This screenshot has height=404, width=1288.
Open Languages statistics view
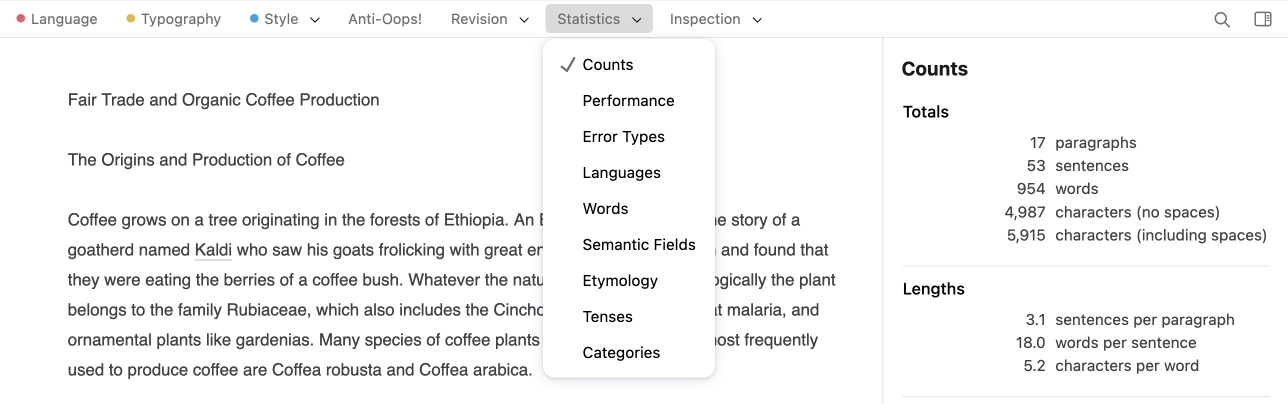pos(621,173)
